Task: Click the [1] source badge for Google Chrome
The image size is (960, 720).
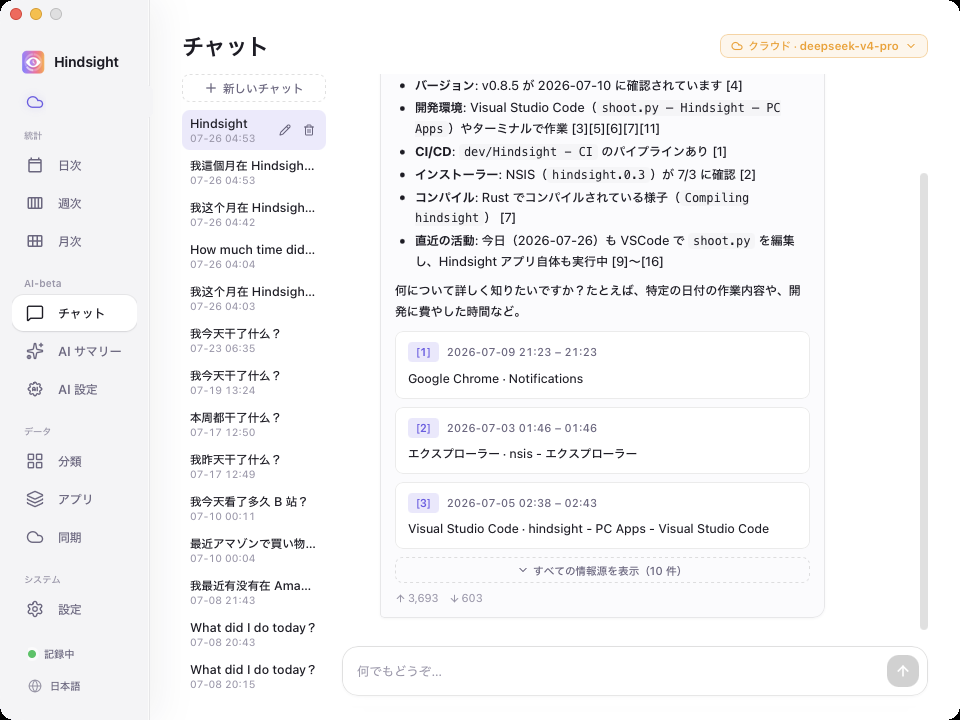Action: 423,352
